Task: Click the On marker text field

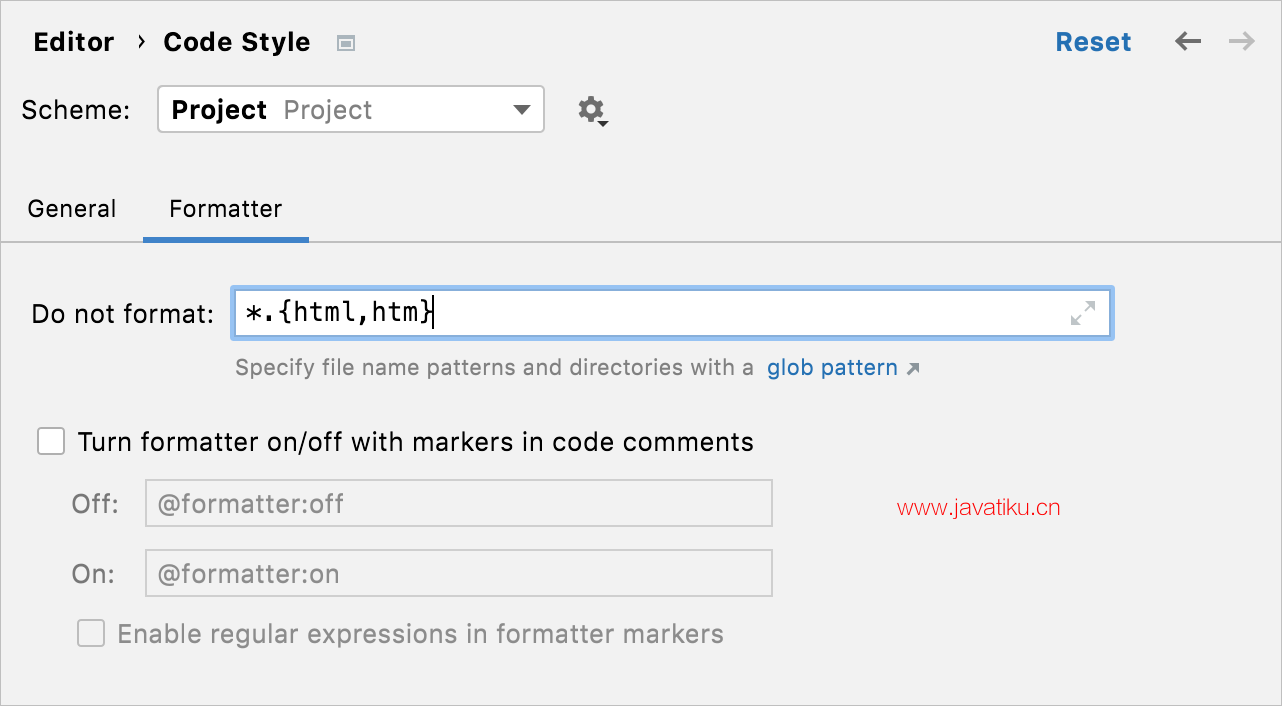Action: 459,573
